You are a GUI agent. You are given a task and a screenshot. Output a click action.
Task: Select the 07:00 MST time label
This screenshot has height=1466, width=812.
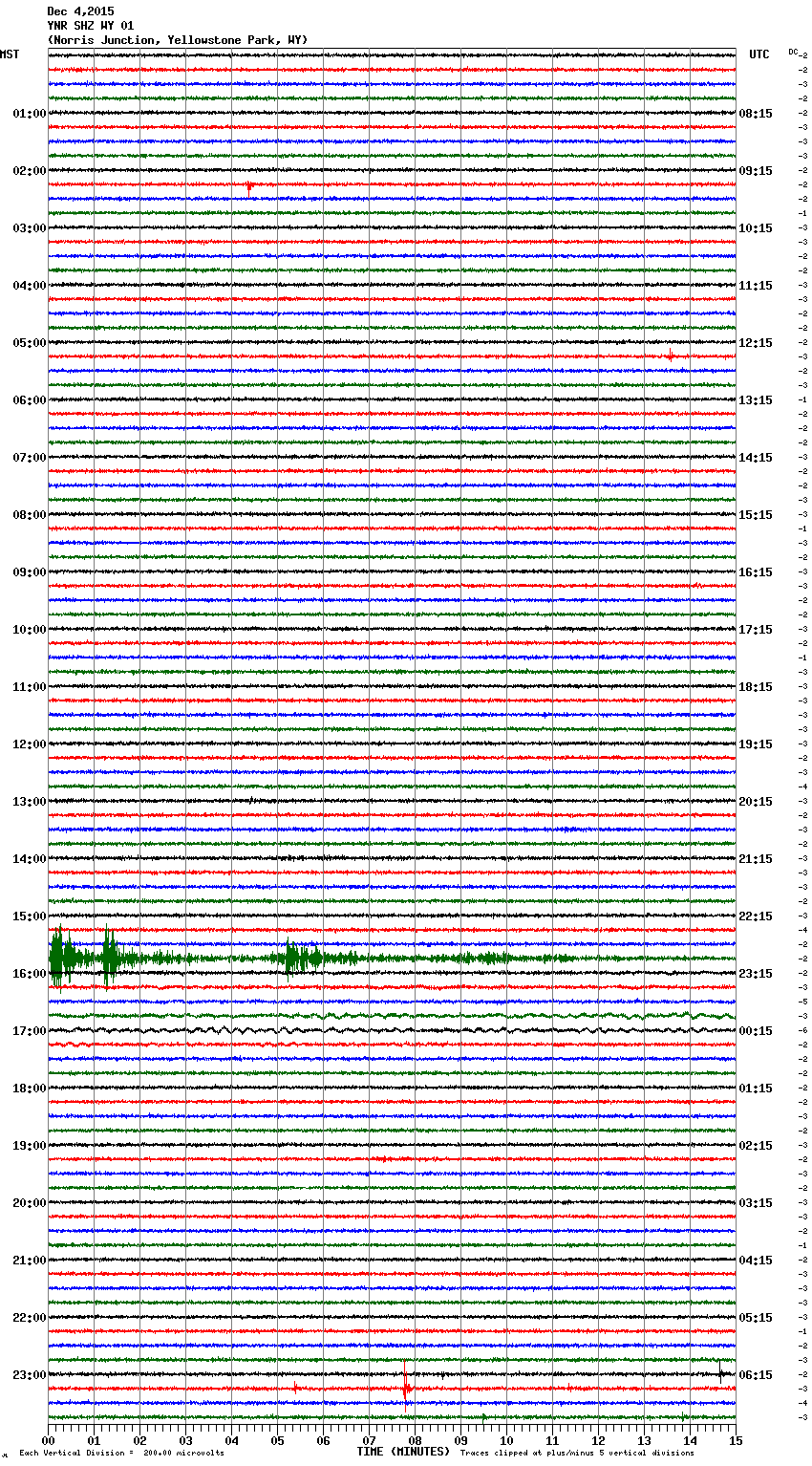tap(29, 458)
